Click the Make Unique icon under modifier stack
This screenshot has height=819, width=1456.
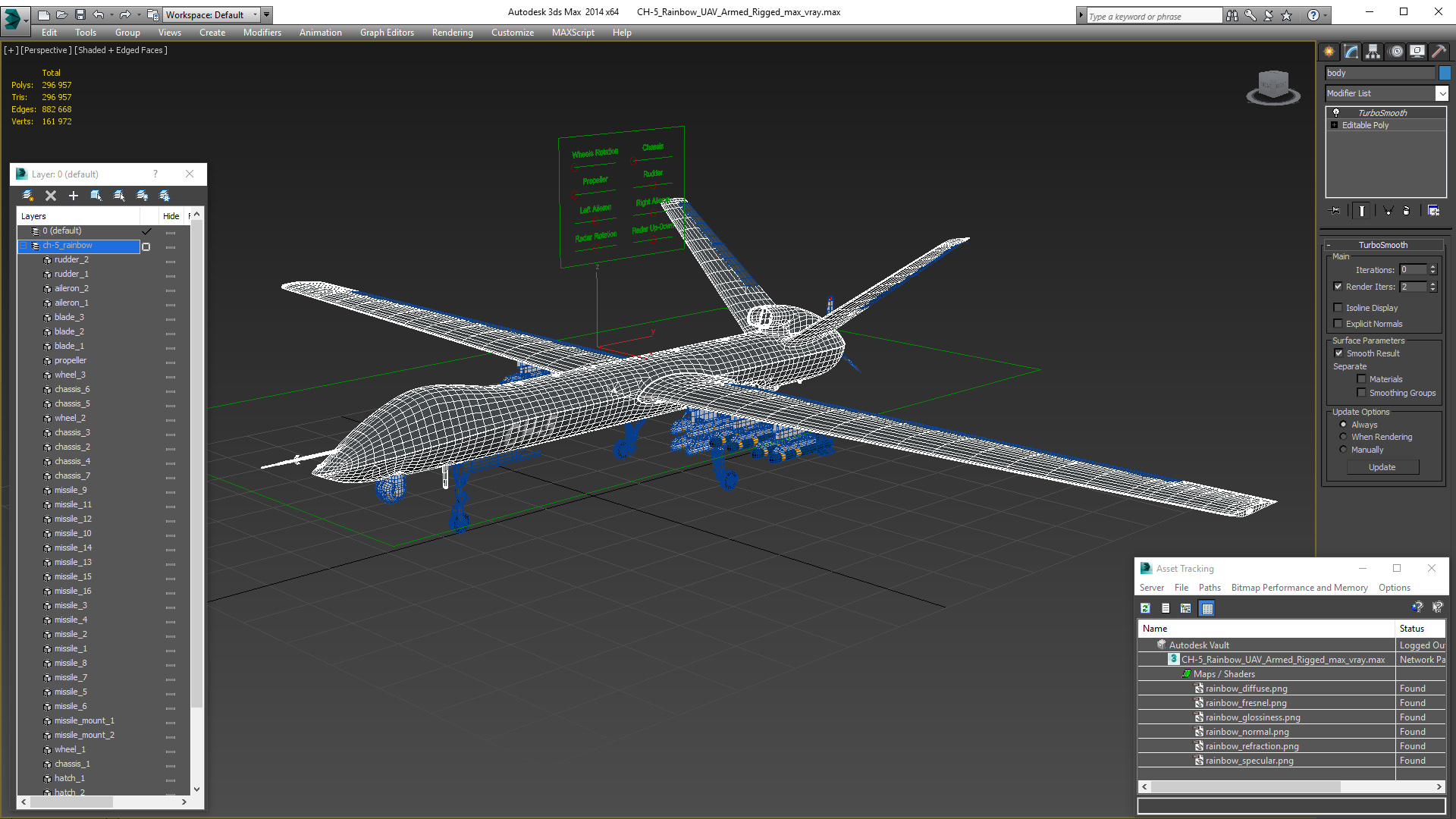click(x=1388, y=211)
